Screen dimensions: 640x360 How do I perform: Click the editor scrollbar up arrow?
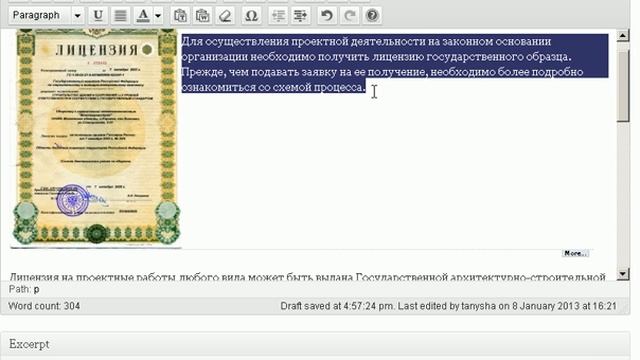pos(622,36)
